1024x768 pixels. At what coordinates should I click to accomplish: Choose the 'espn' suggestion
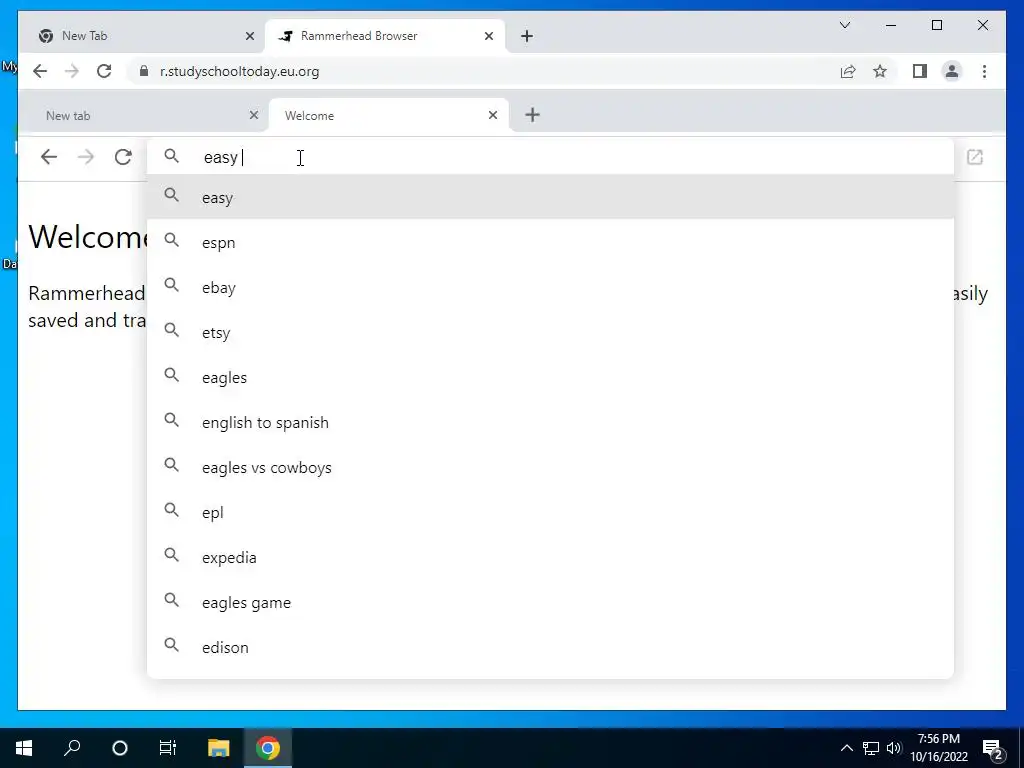coord(550,242)
